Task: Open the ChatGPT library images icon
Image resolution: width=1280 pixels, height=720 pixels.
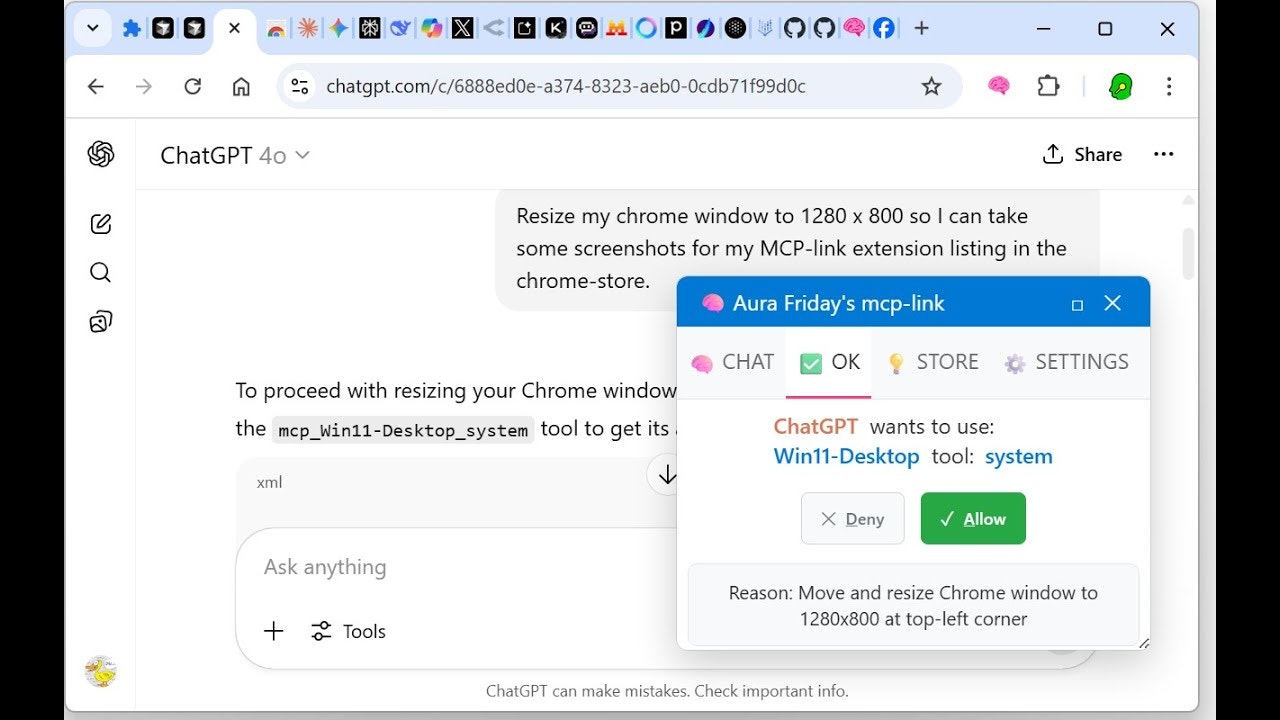Action: click(x=101, y=322)
